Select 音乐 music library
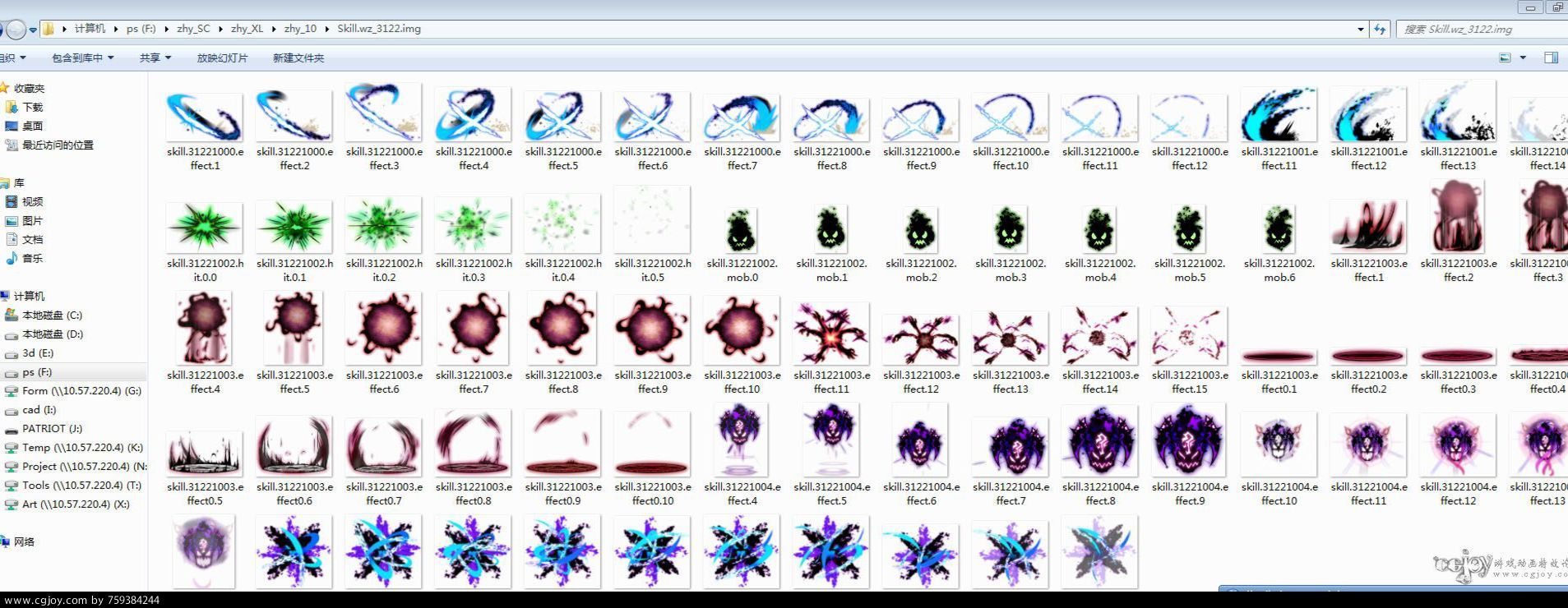 tap(33, 258)
